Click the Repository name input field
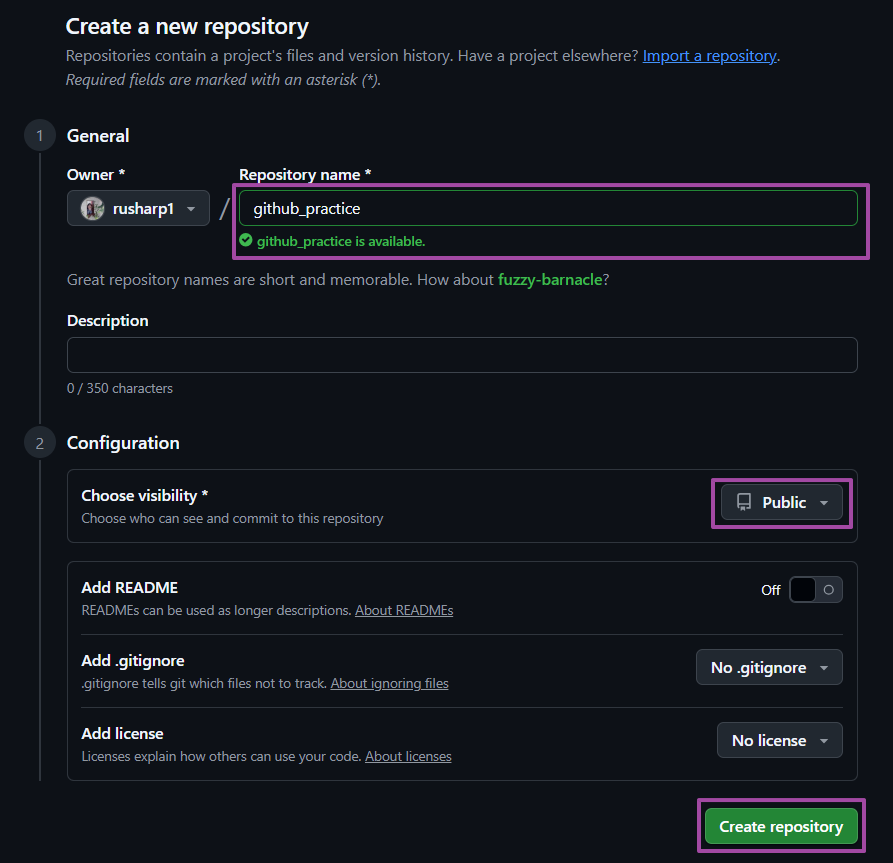 coord(548,208)
